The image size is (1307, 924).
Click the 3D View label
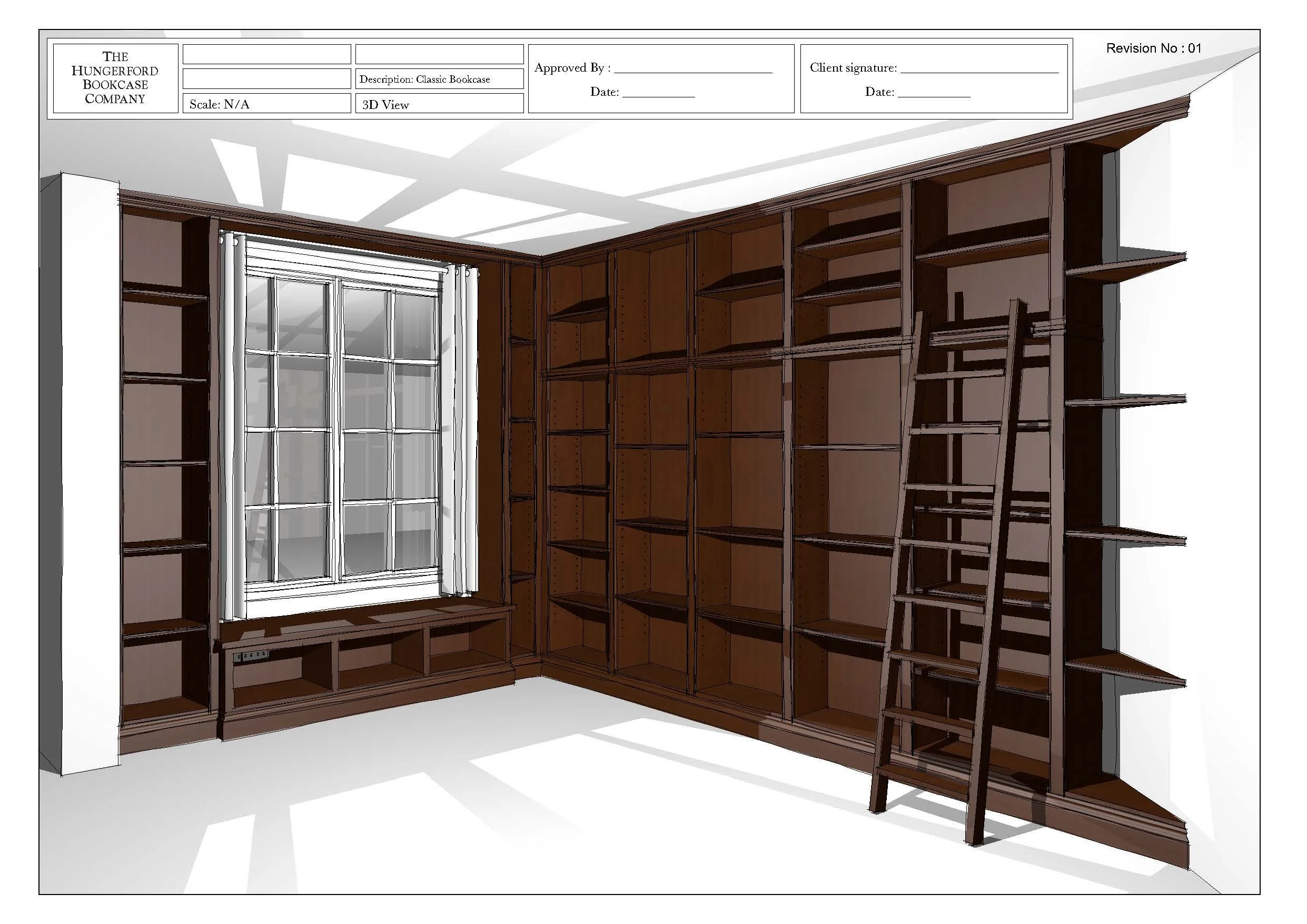pos(385,105)
